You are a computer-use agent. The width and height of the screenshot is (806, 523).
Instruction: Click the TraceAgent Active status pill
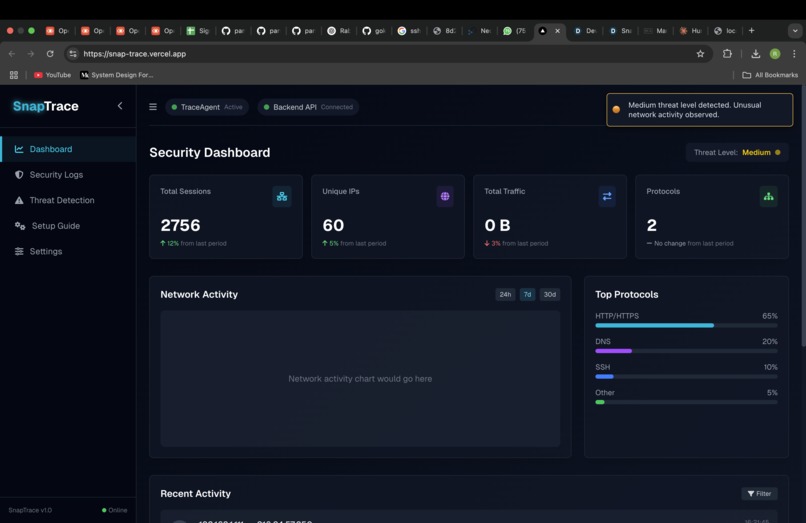pos(207,107)
